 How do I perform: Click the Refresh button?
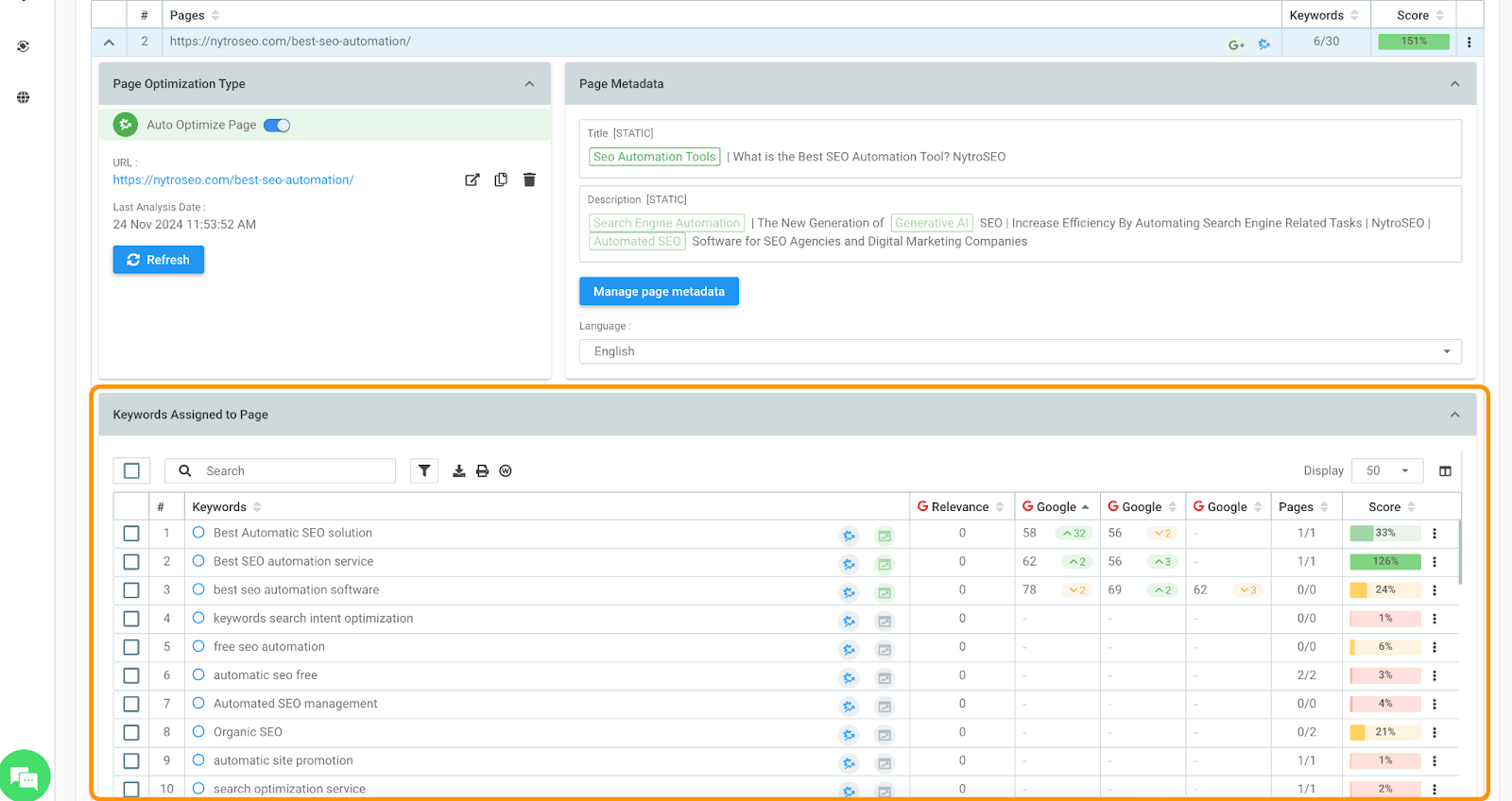point(159,260)
